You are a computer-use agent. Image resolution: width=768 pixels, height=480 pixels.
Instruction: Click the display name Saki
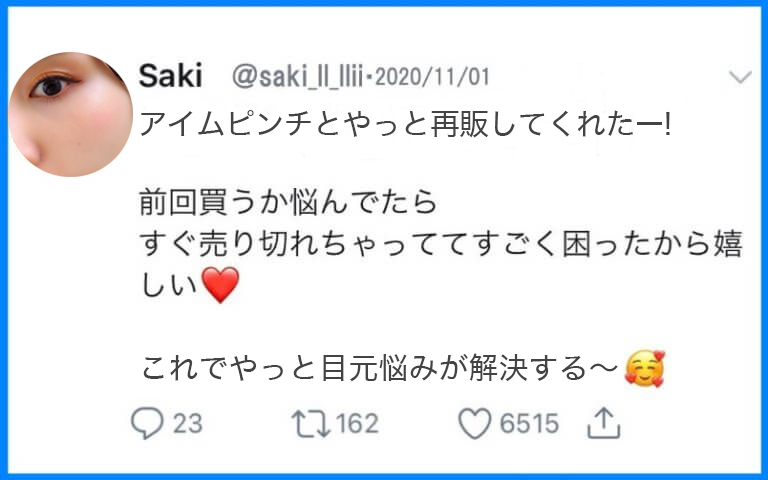[x=170, y=76]
